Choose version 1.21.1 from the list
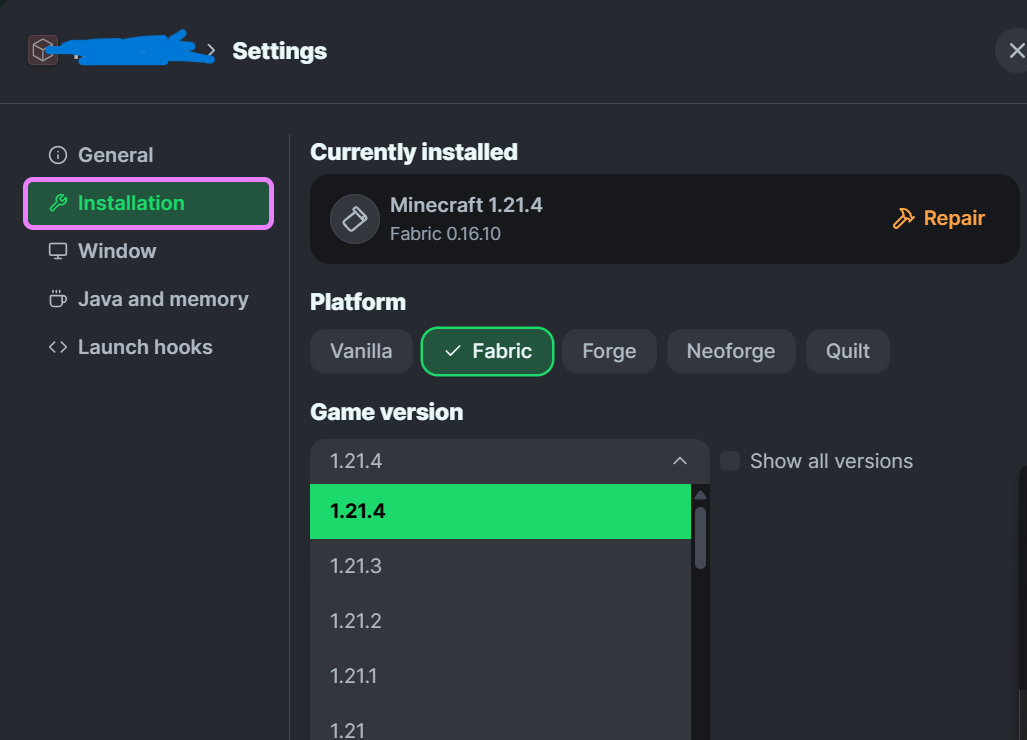Screen dimensions: 1027x740 pyautogui.click(x=500, y=676)
